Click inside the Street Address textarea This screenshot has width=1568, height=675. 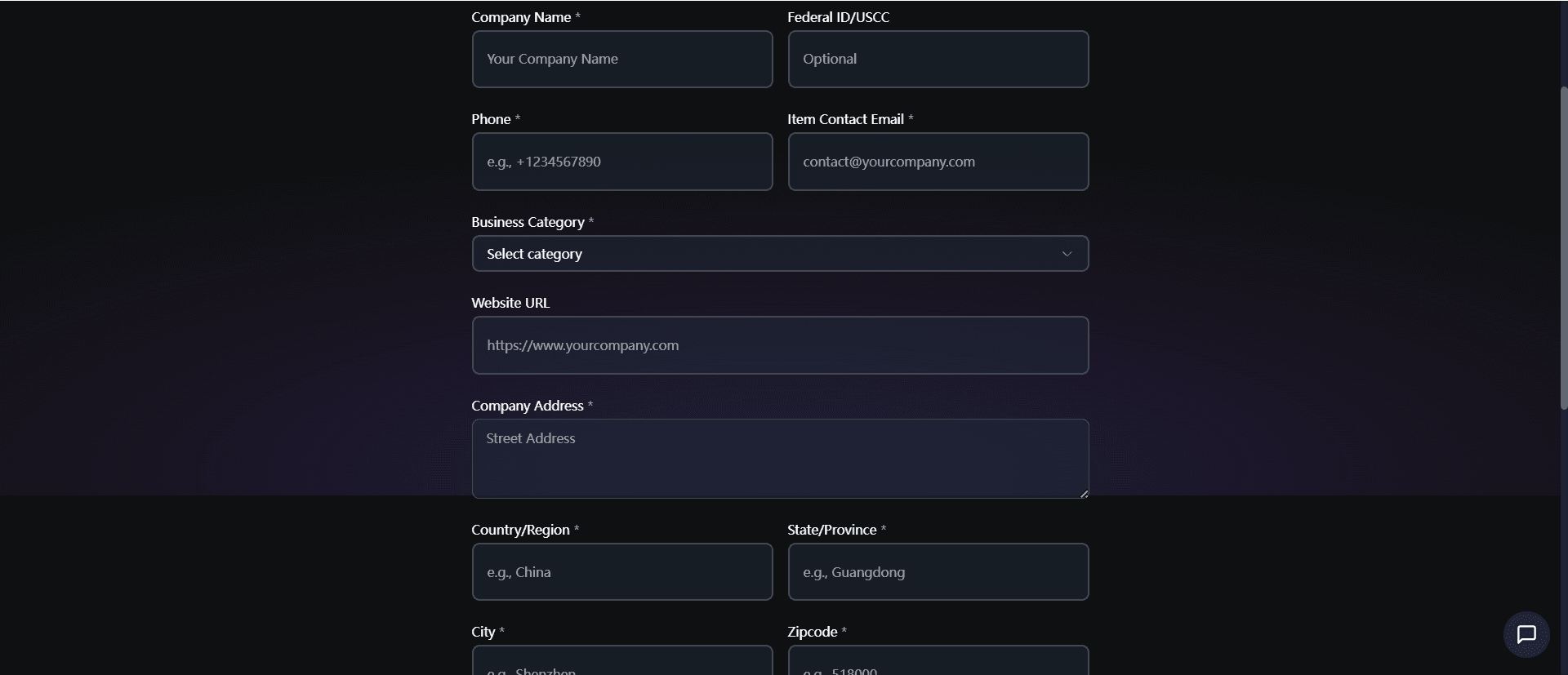click(x=779, y=459)
